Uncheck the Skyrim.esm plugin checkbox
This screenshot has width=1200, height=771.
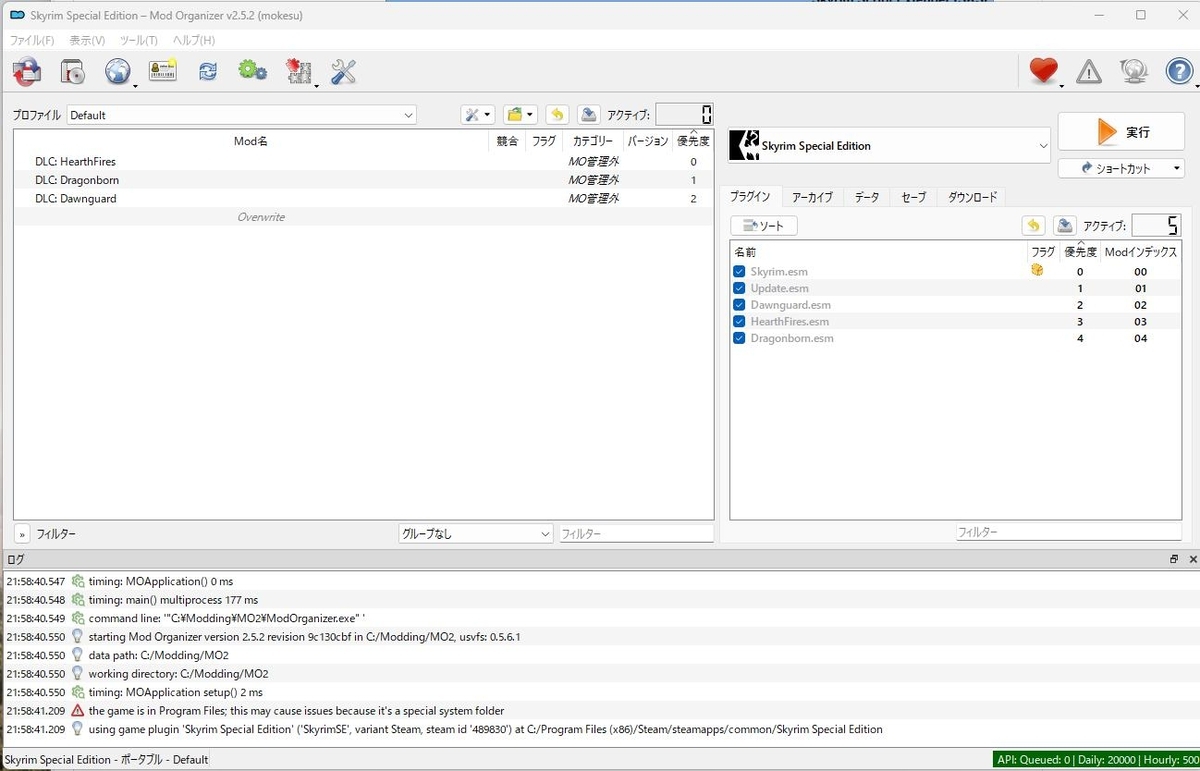[x=739, y=272]
